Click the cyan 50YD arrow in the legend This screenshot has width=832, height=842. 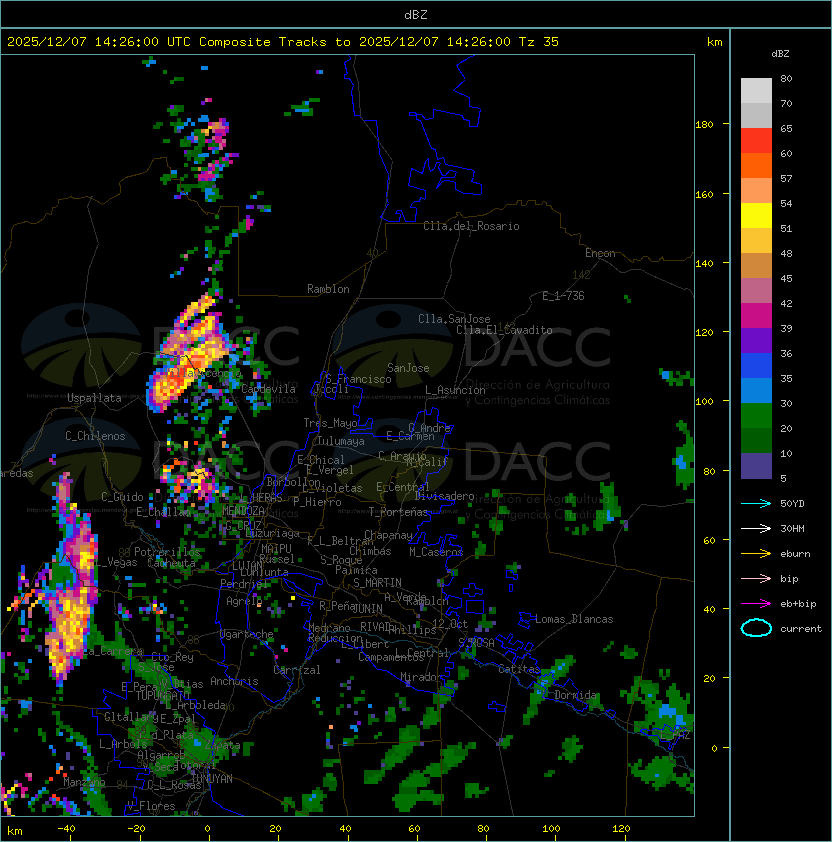point(756,504)
